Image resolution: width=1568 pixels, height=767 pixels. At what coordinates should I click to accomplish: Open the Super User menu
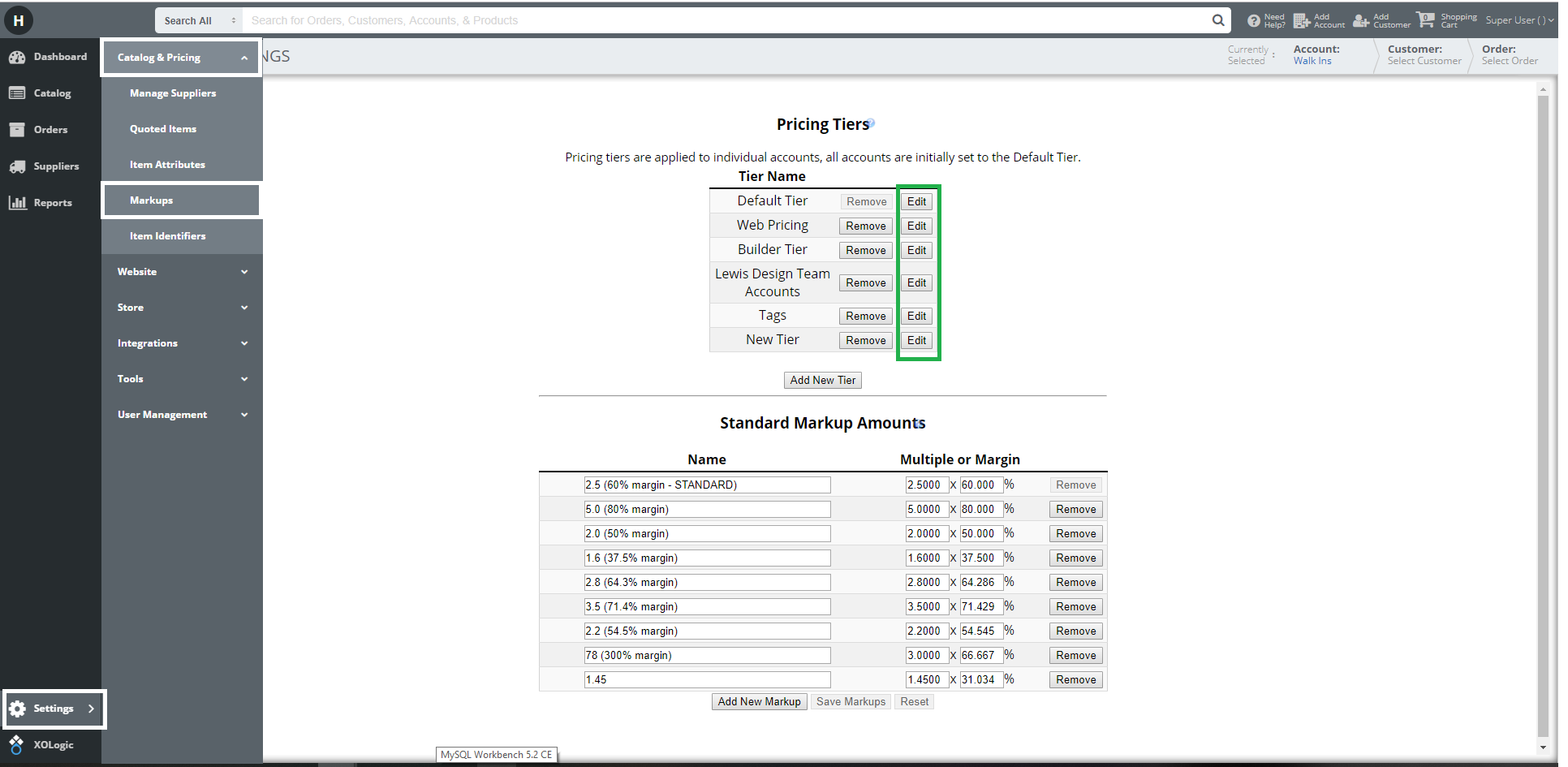coord(1519,20)
